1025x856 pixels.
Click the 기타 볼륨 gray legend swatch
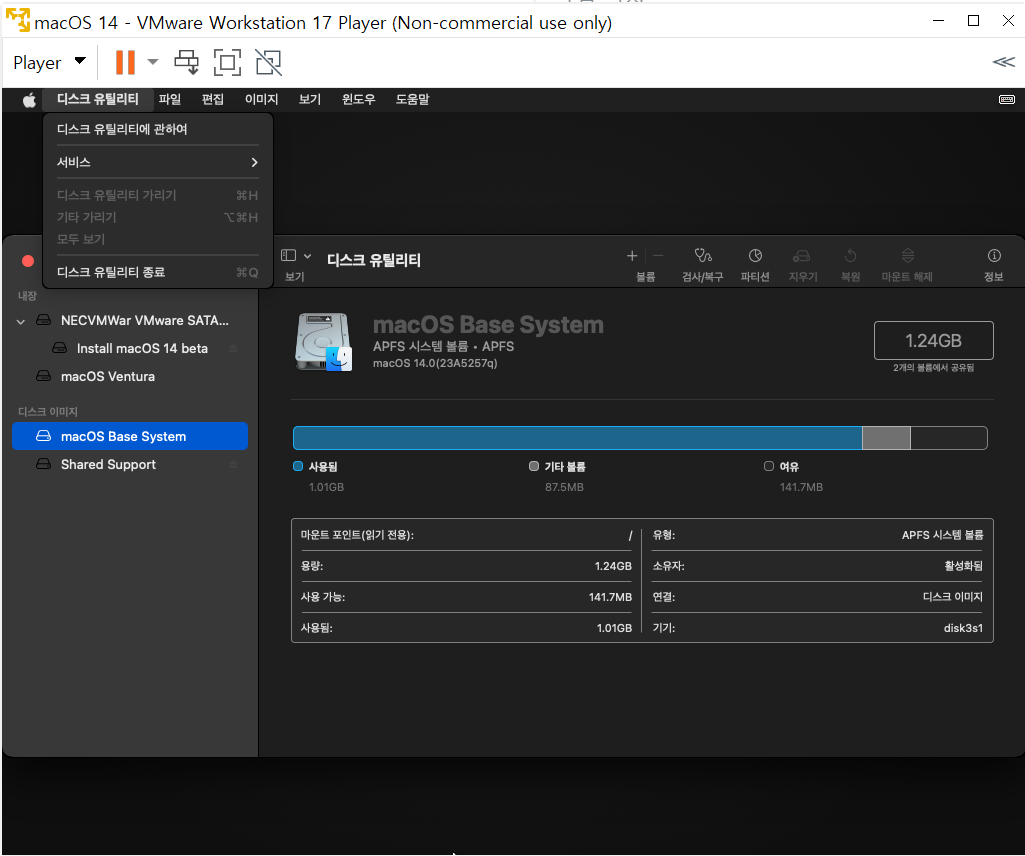pyautogui.click(x=534, y=466)
